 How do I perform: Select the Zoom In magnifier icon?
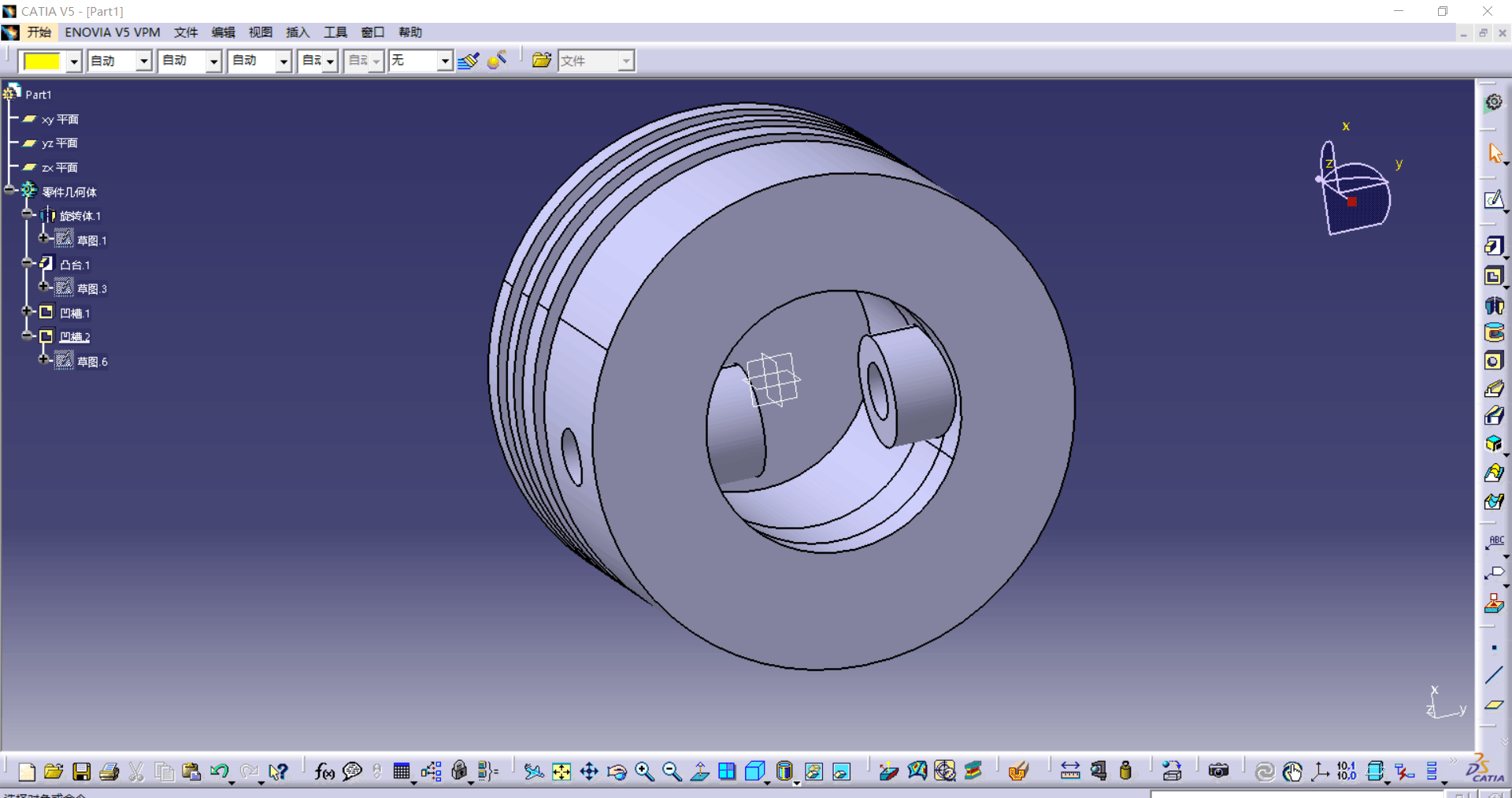pos(644,771)
